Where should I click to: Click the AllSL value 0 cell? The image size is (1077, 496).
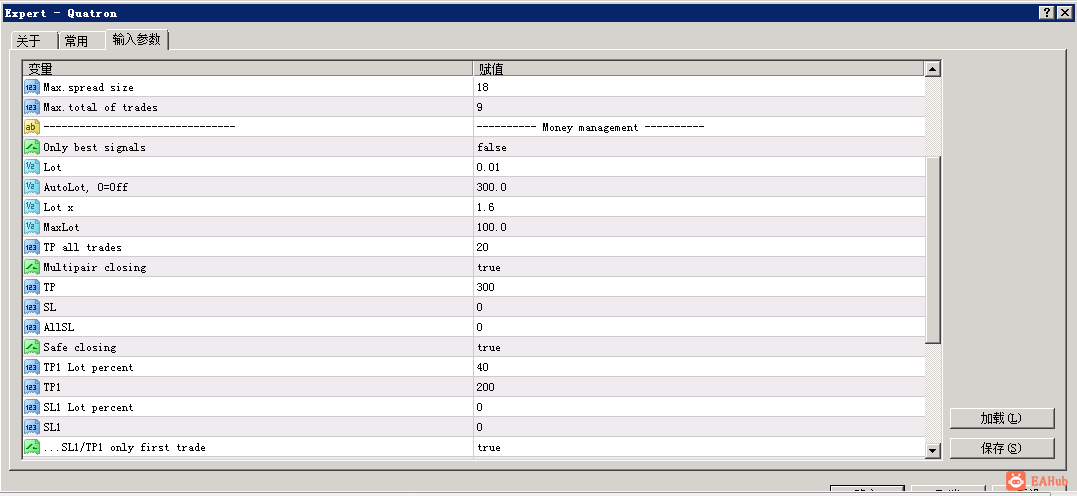click(699, 327)
